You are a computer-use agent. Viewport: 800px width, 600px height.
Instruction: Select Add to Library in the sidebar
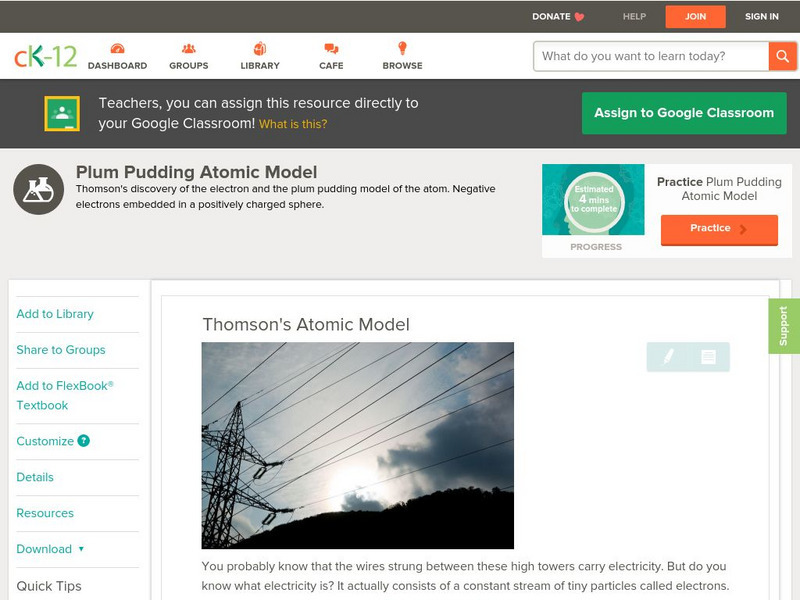[55, 314]
